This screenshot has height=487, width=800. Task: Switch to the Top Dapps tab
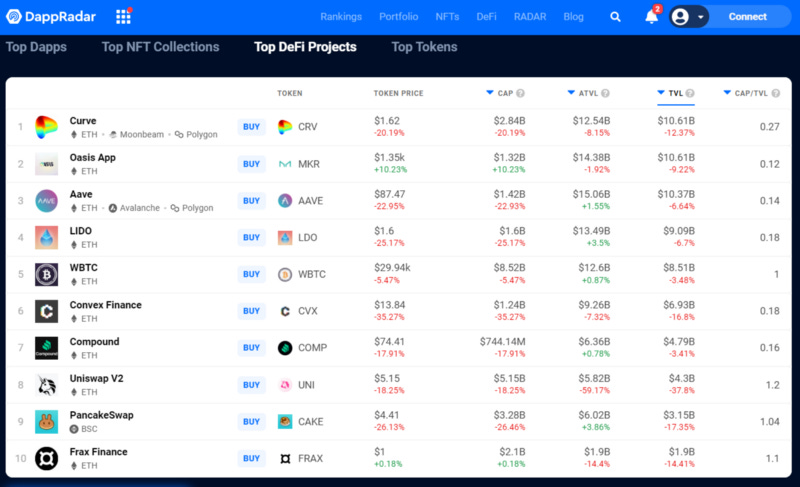36,47
